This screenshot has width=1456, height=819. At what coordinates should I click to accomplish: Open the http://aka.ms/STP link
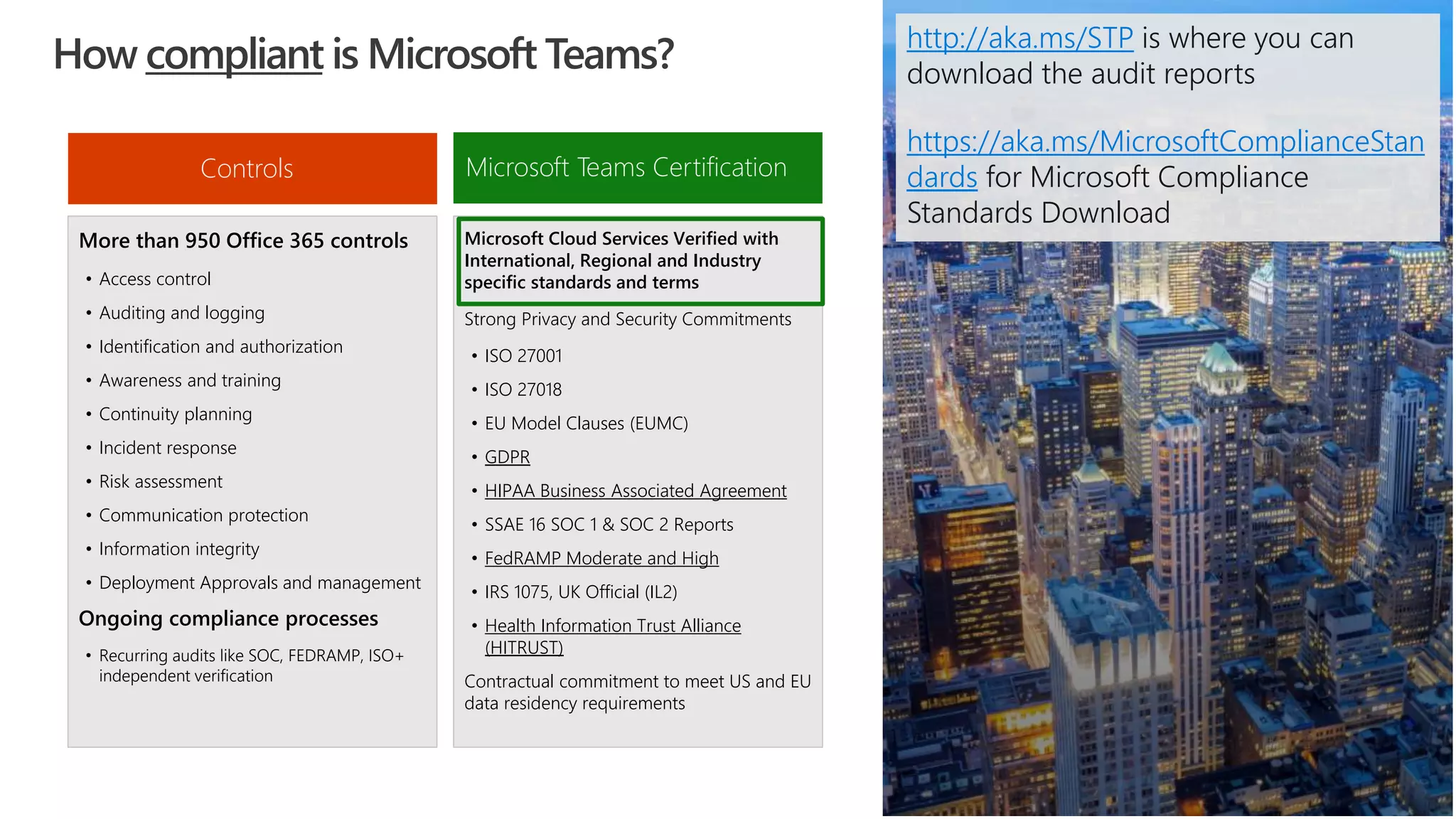(x=1019, y=38)
